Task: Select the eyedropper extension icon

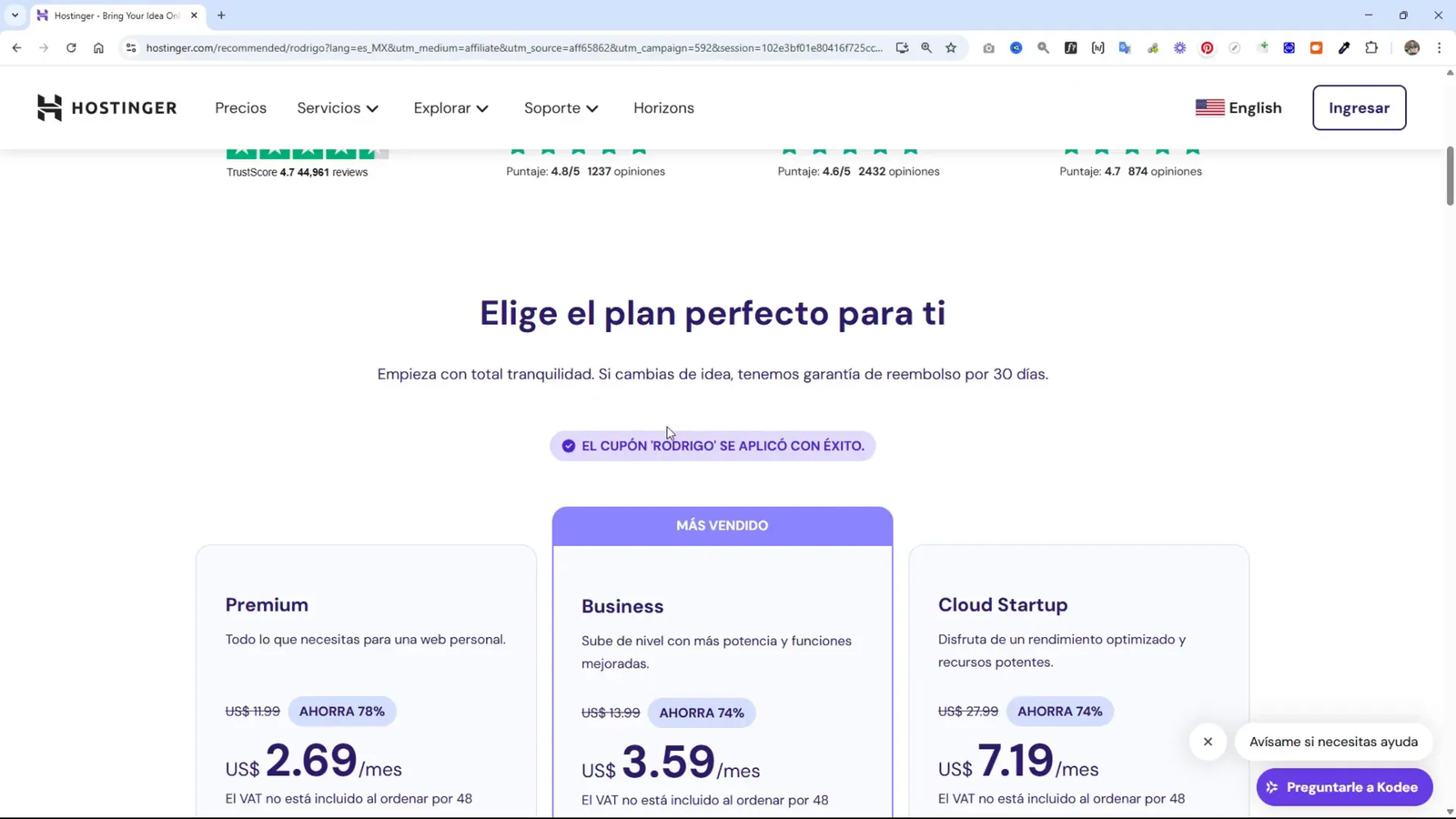Action: tap(1344, 47)
